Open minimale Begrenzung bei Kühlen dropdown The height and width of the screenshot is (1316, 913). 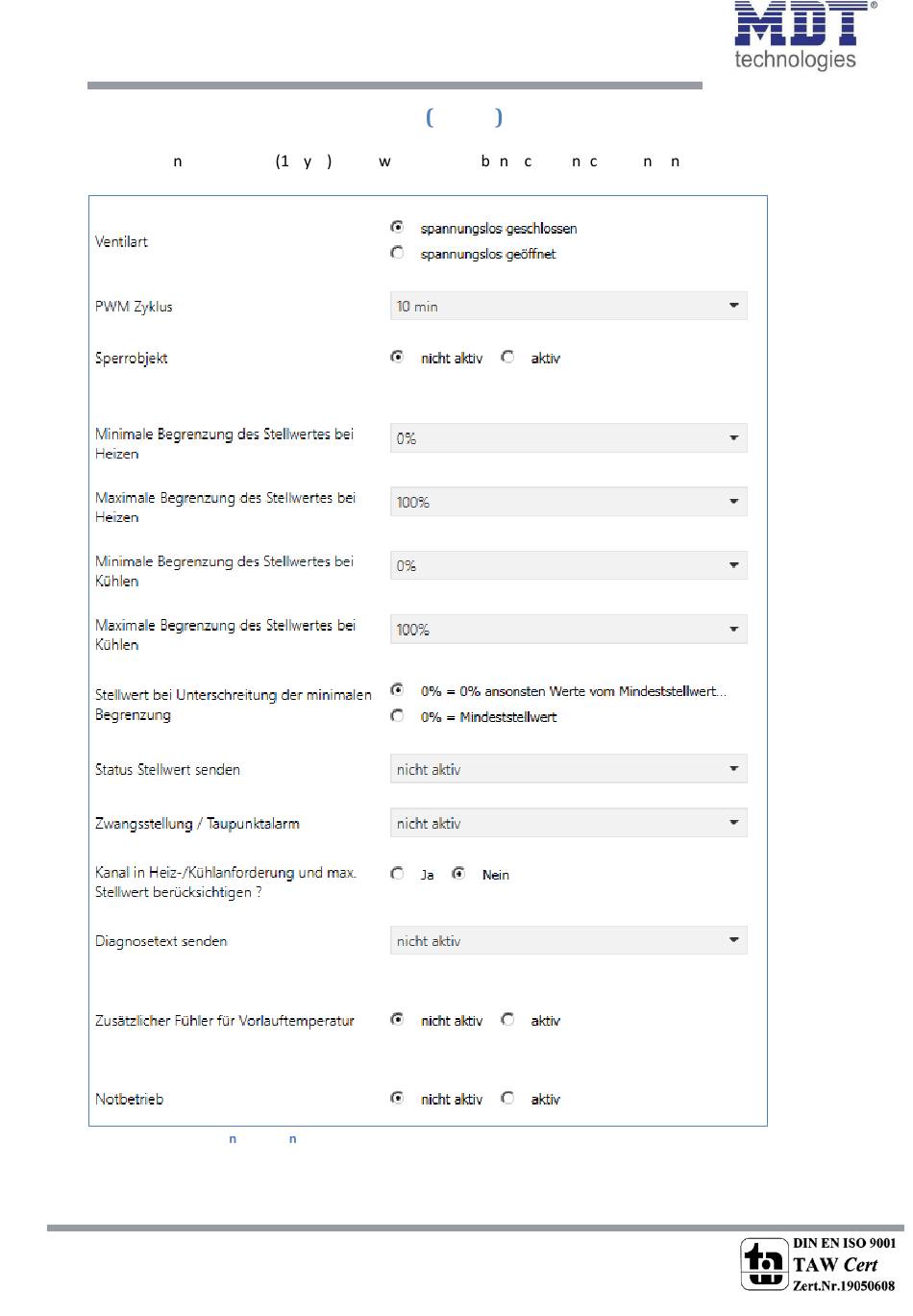(x=568, y=565)
